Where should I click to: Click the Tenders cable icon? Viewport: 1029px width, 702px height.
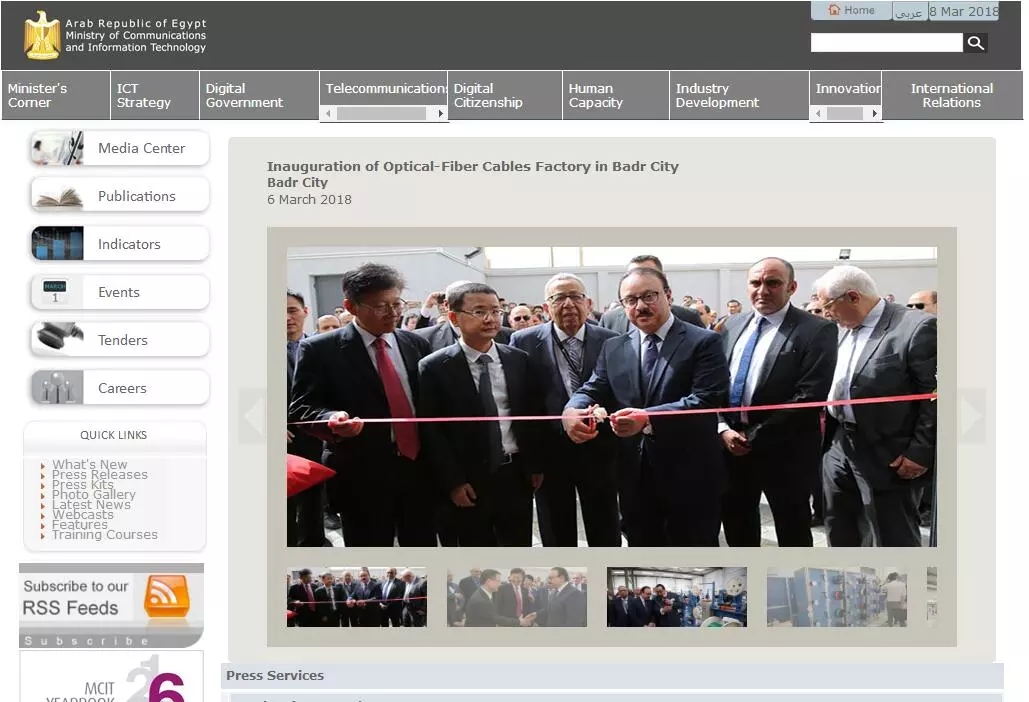click(x=58, y=340)
